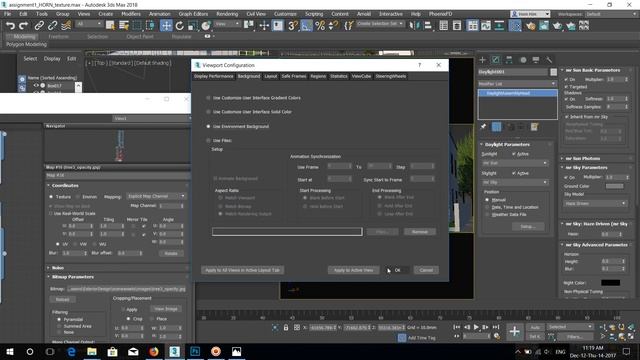Select the Select and Link tool
Screen dimensions: 640x360
click(39, 26)
